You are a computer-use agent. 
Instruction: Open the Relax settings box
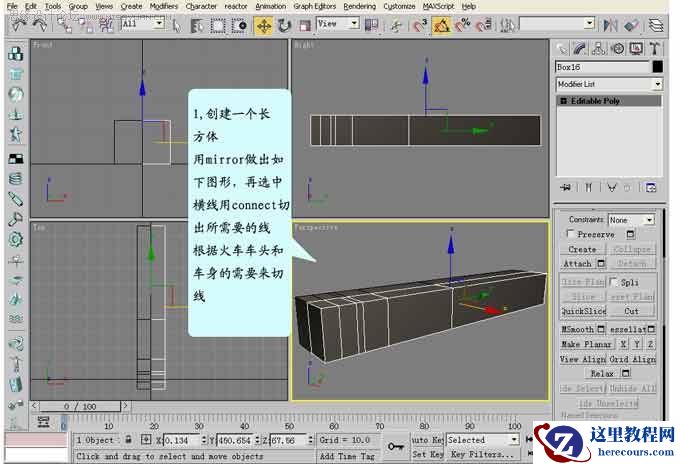[625, 373]
